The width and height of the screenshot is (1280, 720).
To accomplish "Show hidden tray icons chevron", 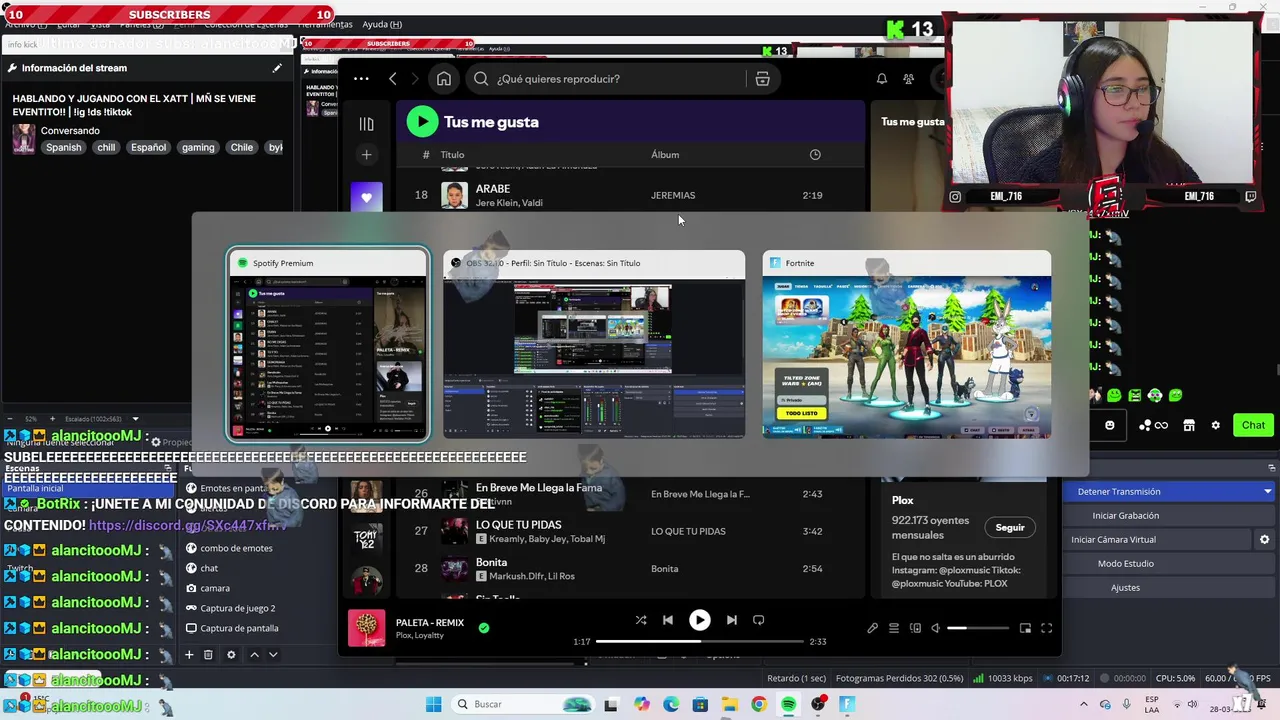I will click(x=1084, y=704).
